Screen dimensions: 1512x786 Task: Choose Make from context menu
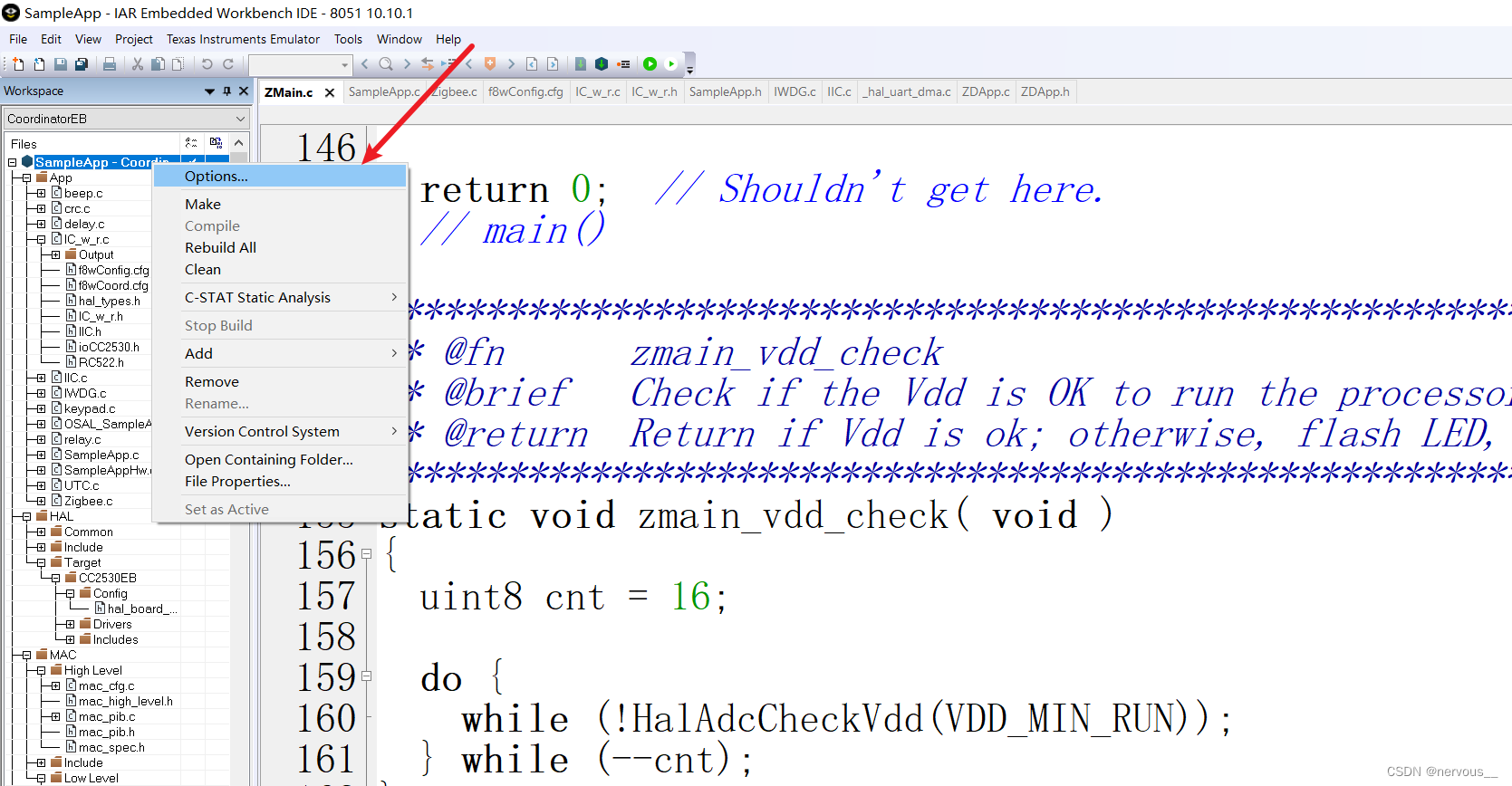(x=280, y=205)
